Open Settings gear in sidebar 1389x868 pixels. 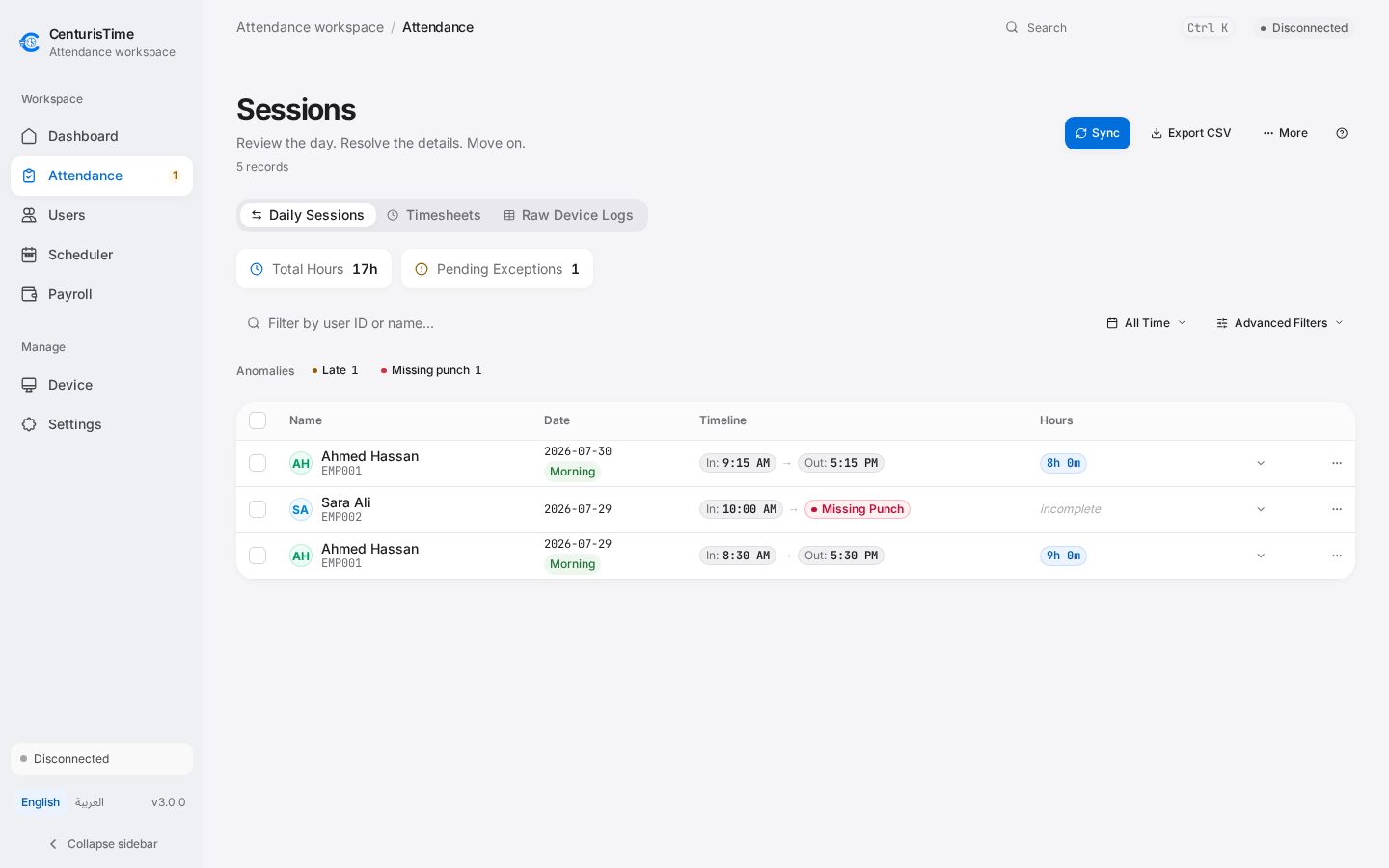[29, 424]
